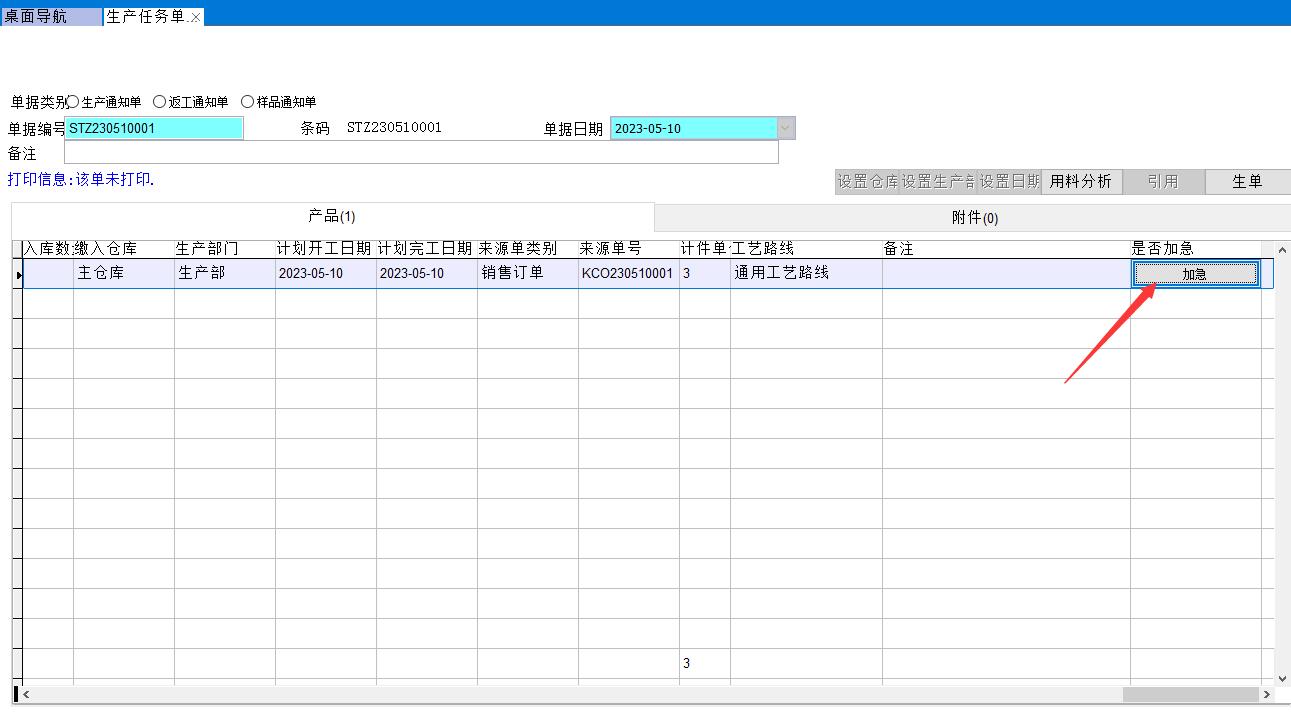Image resolution: width=1291 pixels, height=712 pixels.
Task: Open the 单据日期 dropdown arrow
Action: (x=786, y=128)
